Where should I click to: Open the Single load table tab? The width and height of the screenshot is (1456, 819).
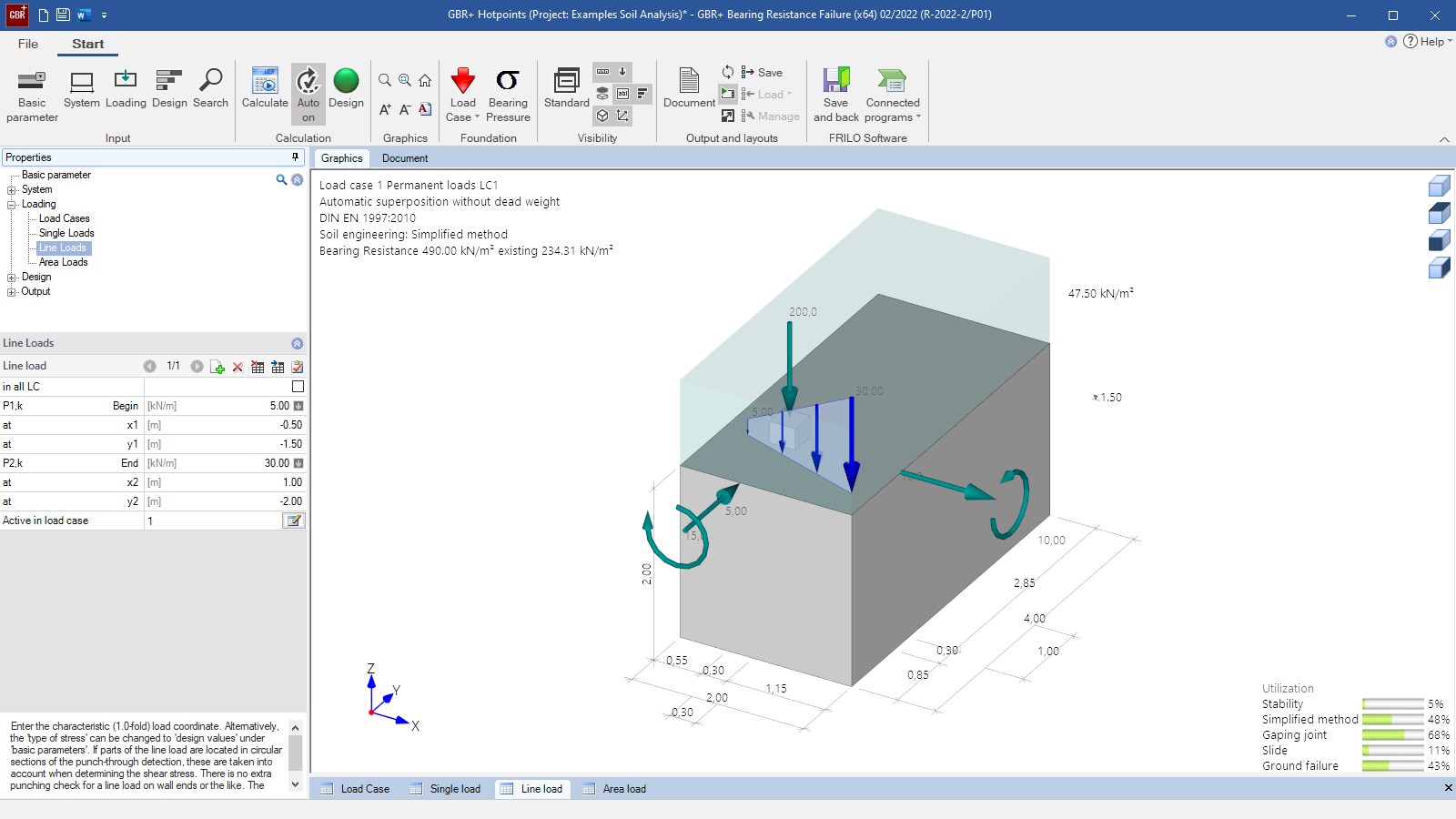pos(444,789)
